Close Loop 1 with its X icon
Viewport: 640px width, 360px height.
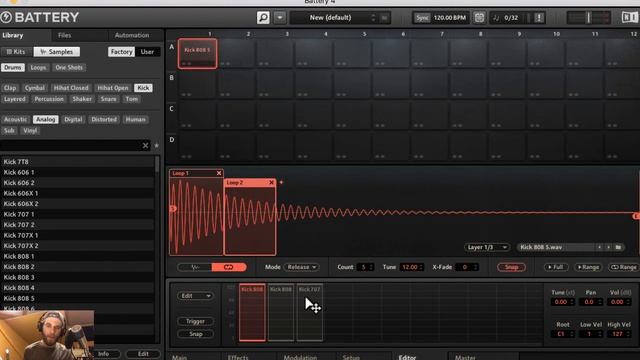[219, 173]
